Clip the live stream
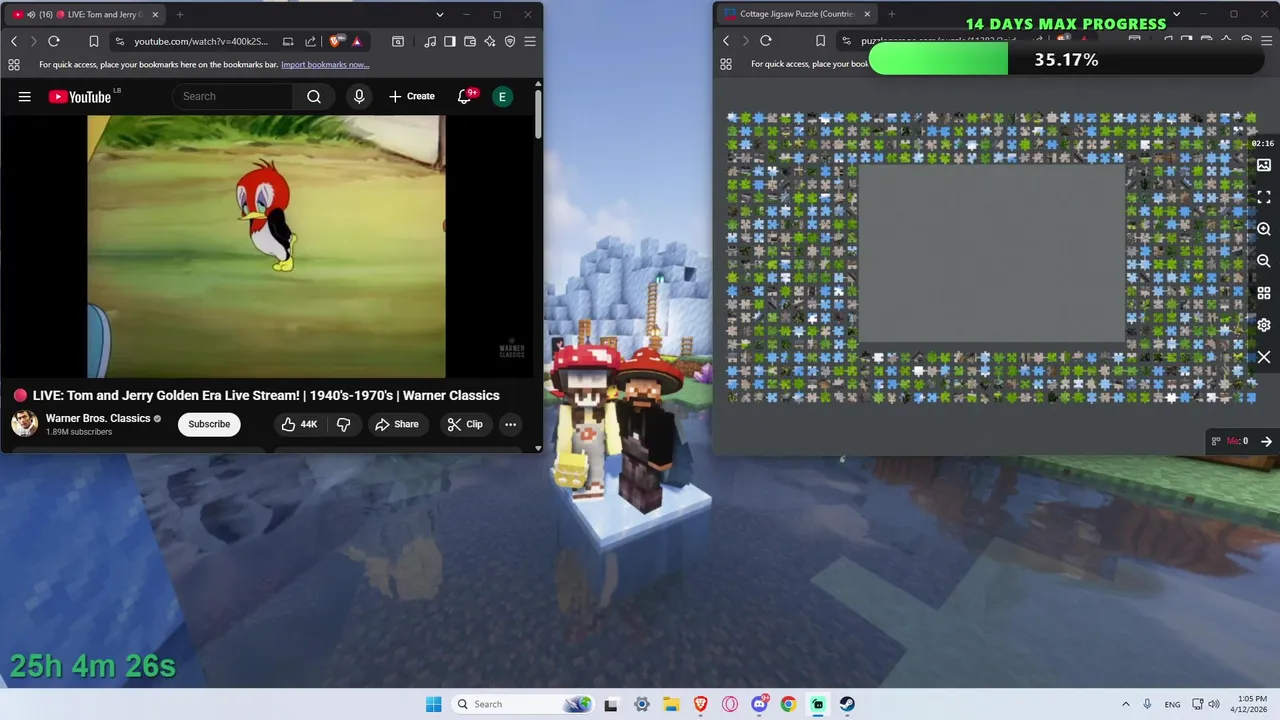The height and width of the screenshot is (720, 1280). [x=465, y=424]
